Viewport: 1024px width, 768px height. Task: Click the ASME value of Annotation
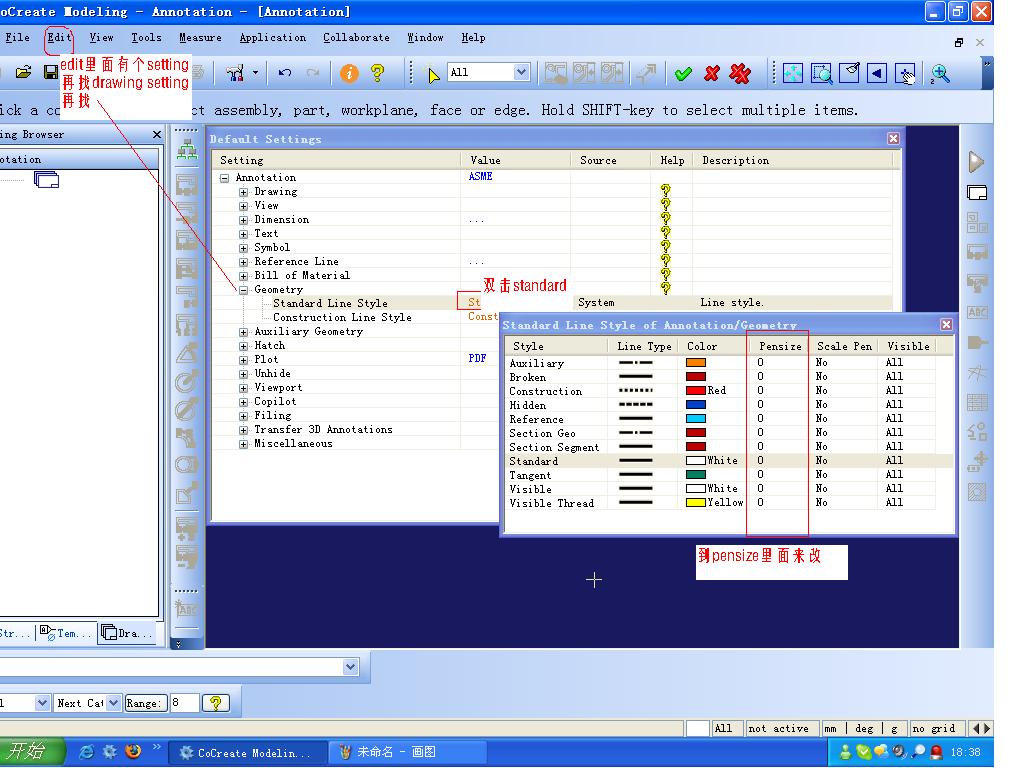480,177
